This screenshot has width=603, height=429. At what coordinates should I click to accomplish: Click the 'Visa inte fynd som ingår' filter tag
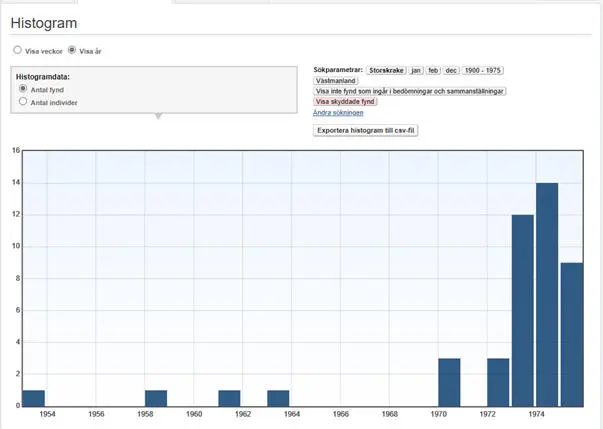click(x=410, y=91)
